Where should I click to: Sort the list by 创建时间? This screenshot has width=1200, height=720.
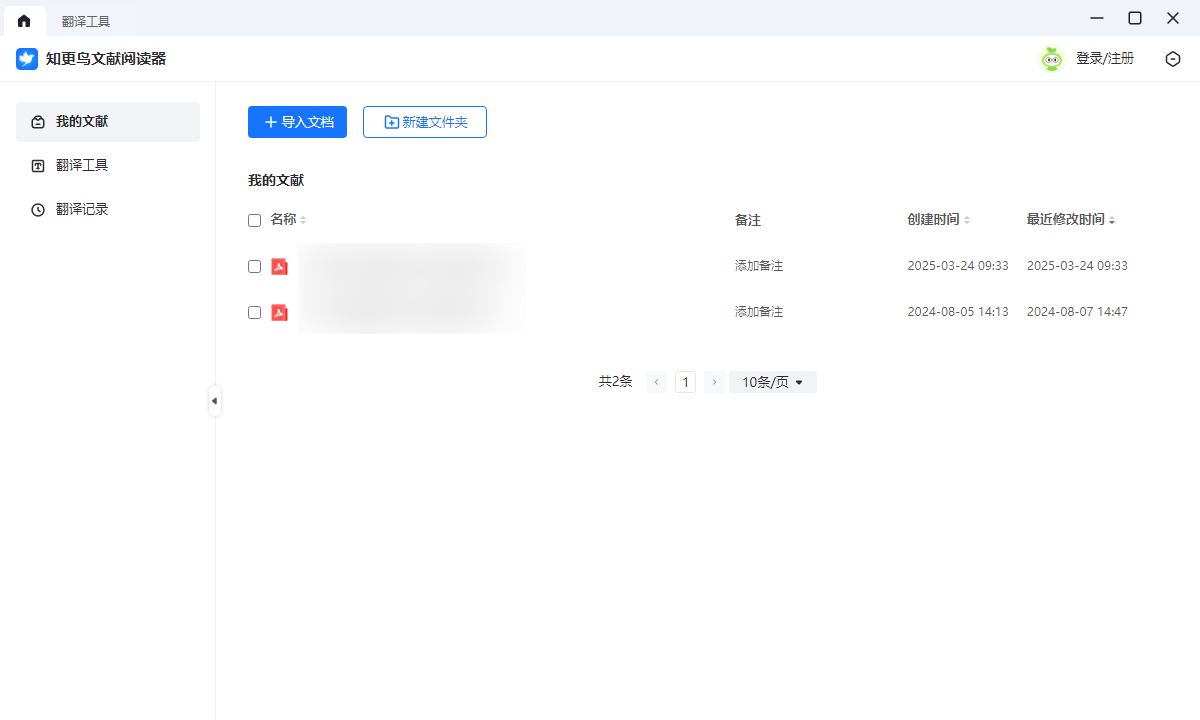(967, 220)
